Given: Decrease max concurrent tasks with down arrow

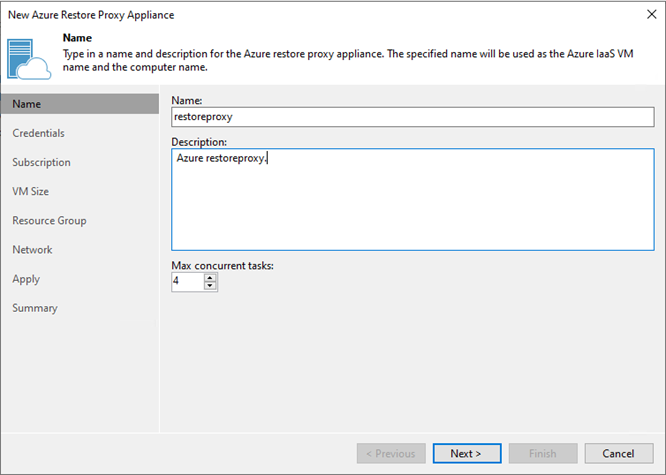Looking at the screenshot, I should point(210,286).
